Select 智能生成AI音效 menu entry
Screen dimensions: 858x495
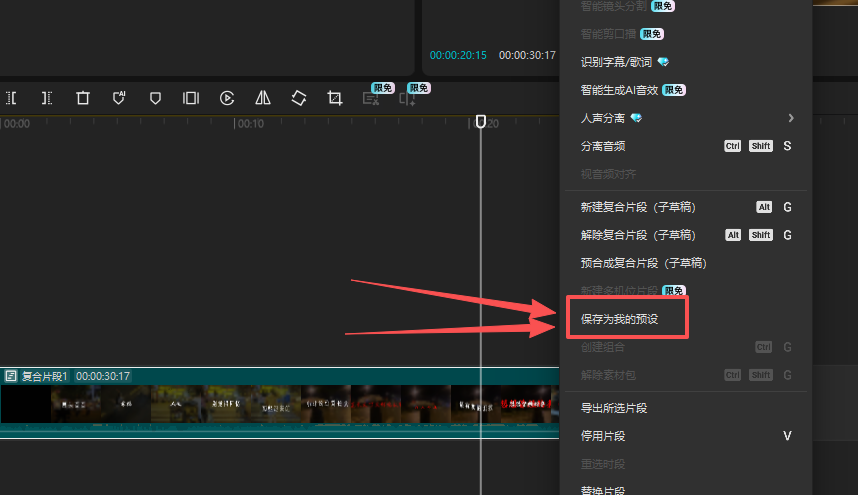(620, 90)
